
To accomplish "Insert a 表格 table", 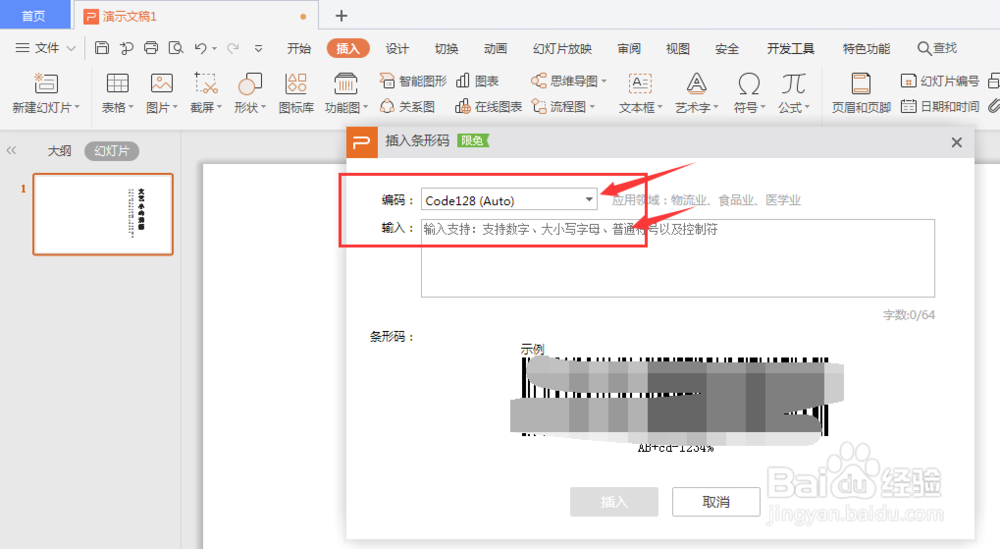I will pos(117,93).
